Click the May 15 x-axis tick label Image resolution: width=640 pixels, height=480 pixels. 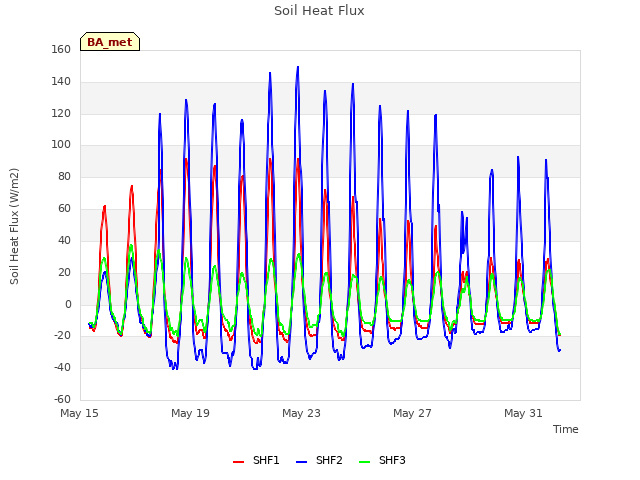pos(79,413)
